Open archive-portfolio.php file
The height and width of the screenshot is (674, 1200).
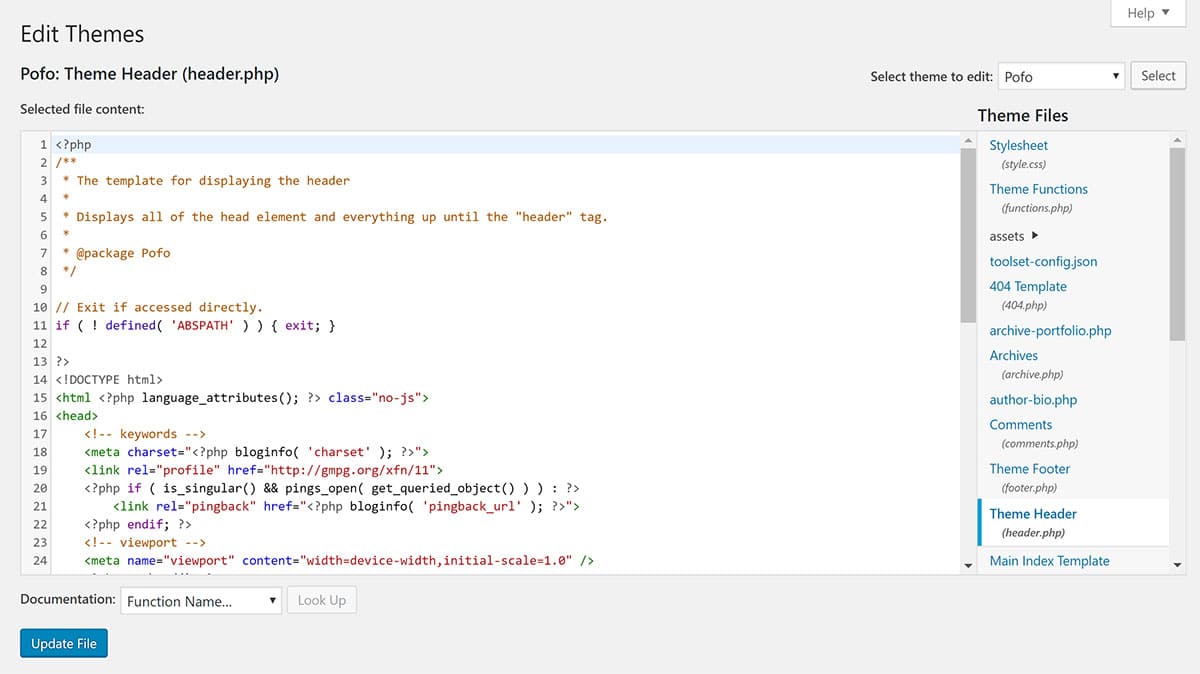click(x=1050, y=330)
